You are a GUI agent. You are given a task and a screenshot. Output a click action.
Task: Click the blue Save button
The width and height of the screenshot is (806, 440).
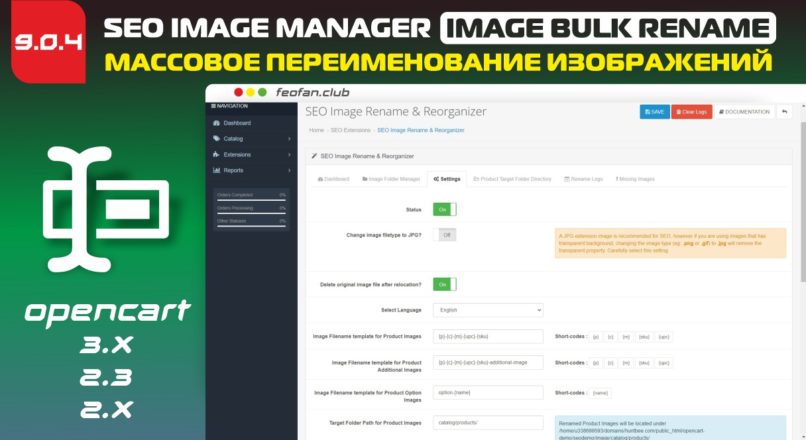[654, 112]
